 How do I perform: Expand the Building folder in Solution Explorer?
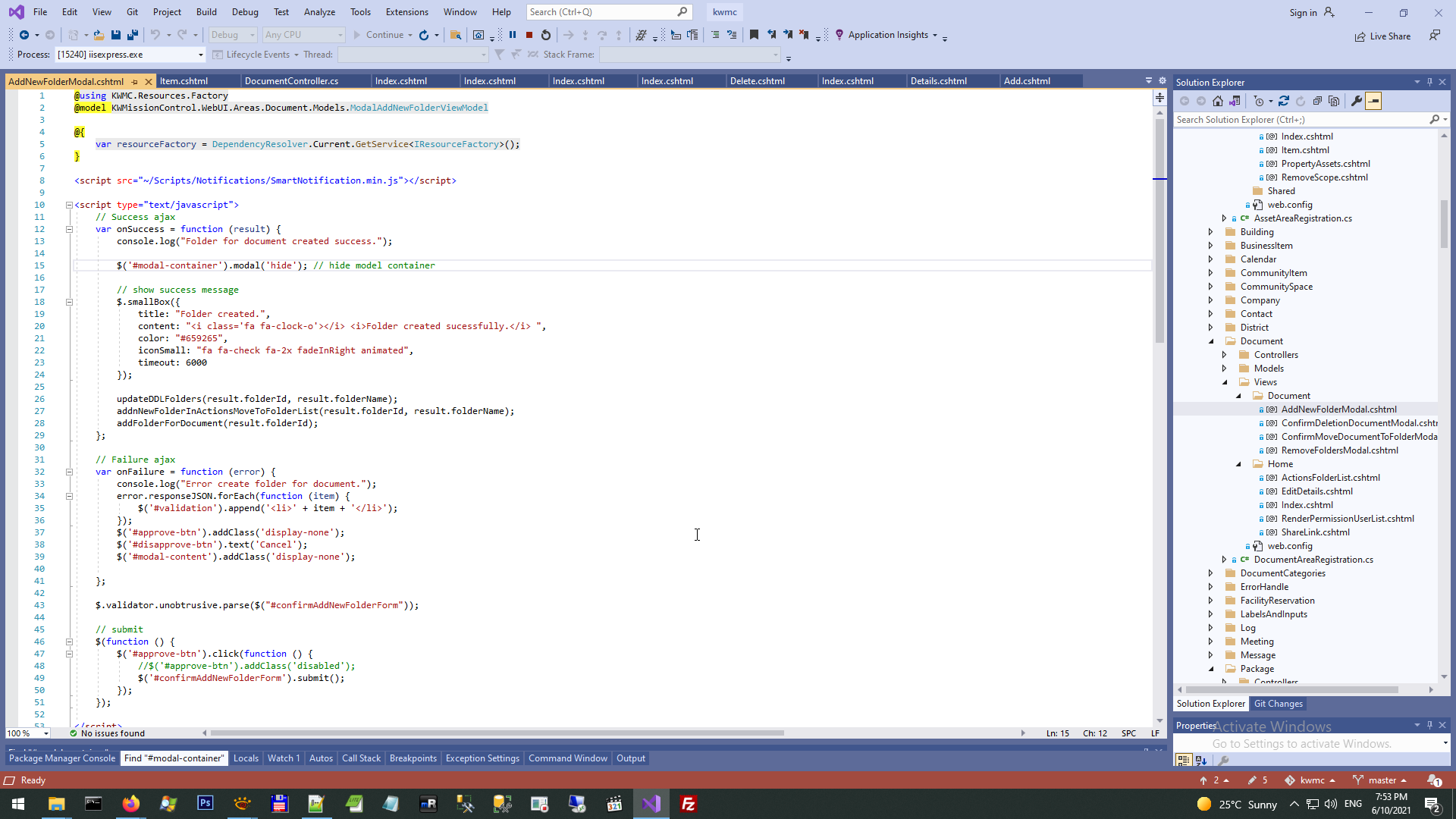[1211, 232]
